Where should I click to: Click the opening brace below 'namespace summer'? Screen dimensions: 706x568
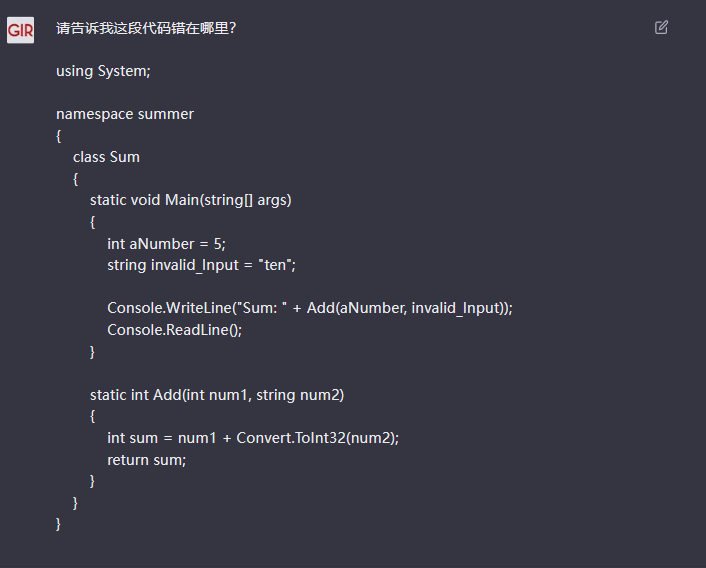[x=59, y=135]
